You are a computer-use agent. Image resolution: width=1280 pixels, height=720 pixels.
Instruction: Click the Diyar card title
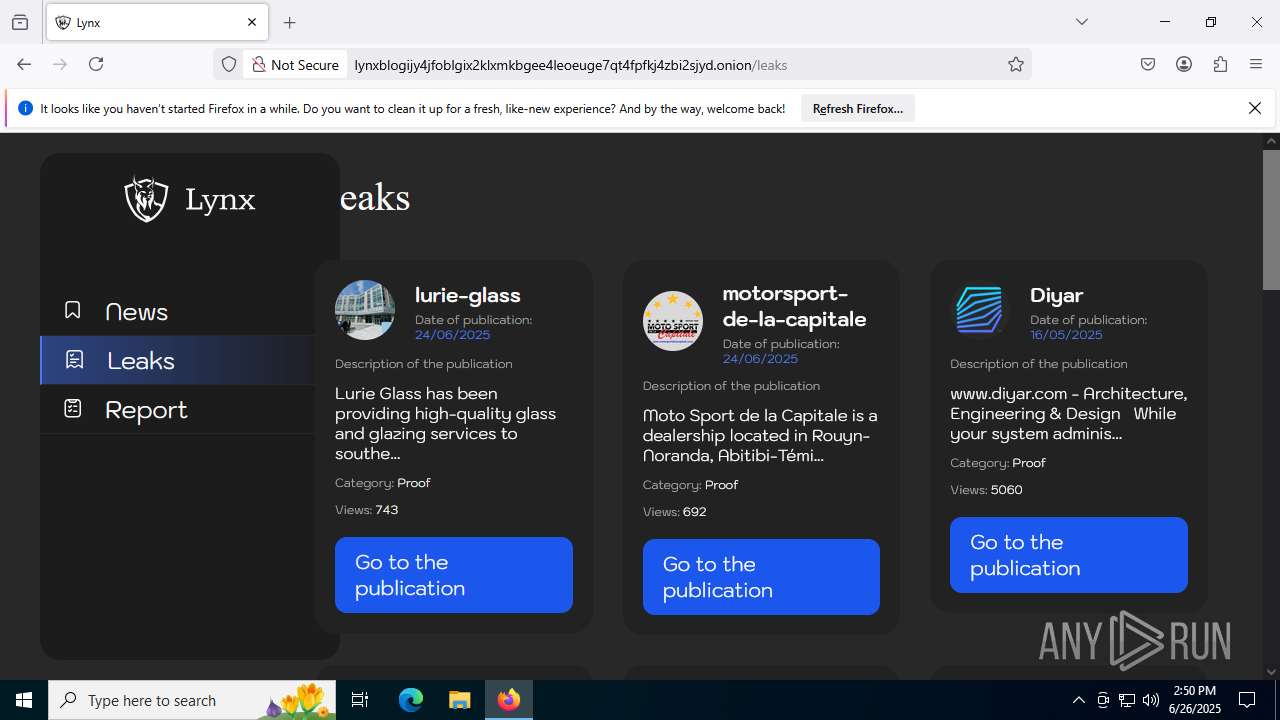[1056, 295]
